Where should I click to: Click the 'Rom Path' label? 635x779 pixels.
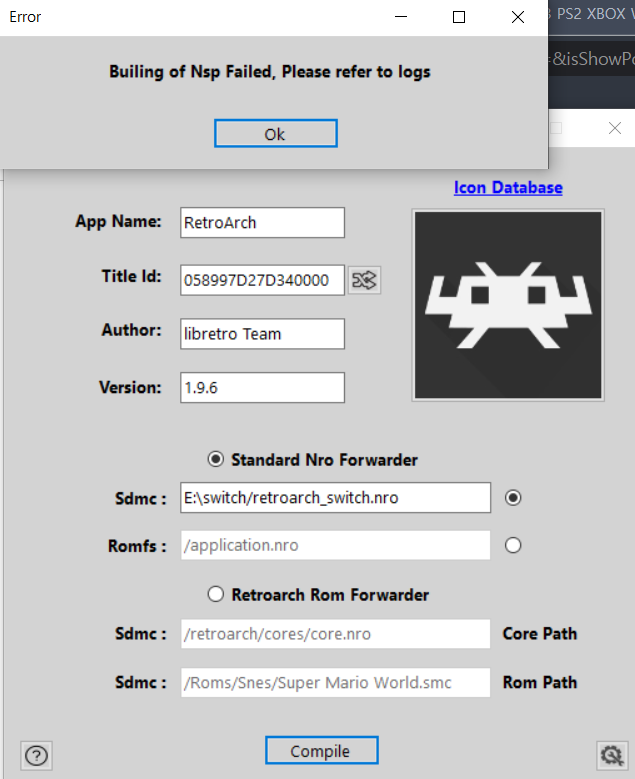pos(540,682)
